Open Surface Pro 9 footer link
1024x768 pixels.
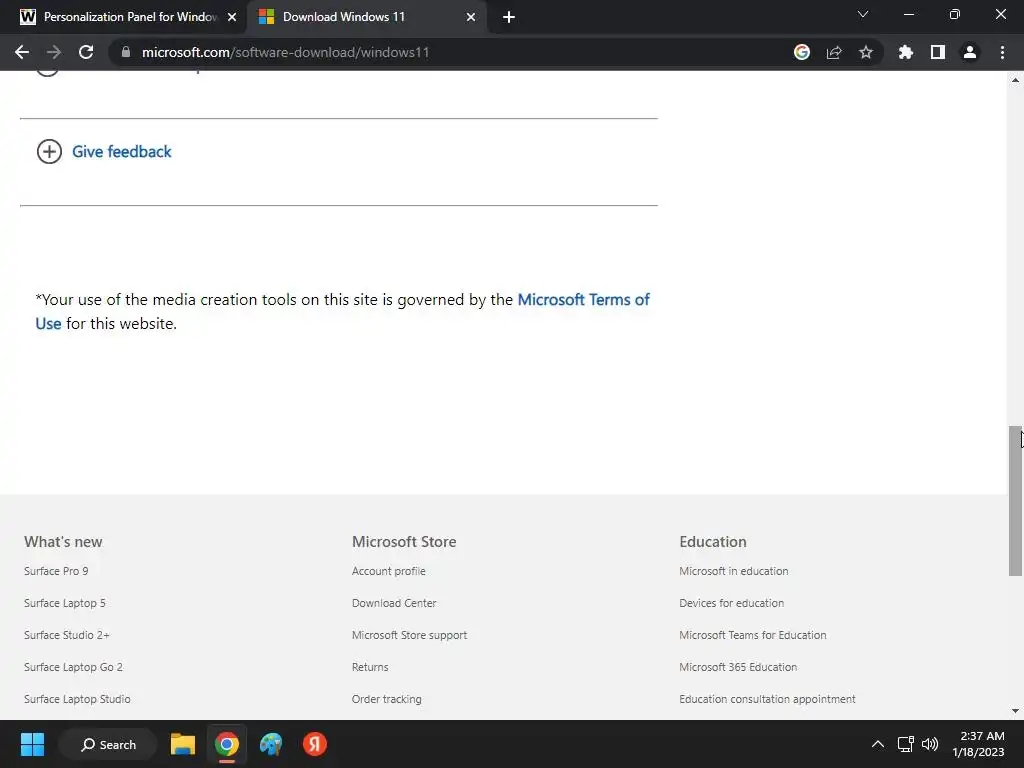click(x=56, y=571)
